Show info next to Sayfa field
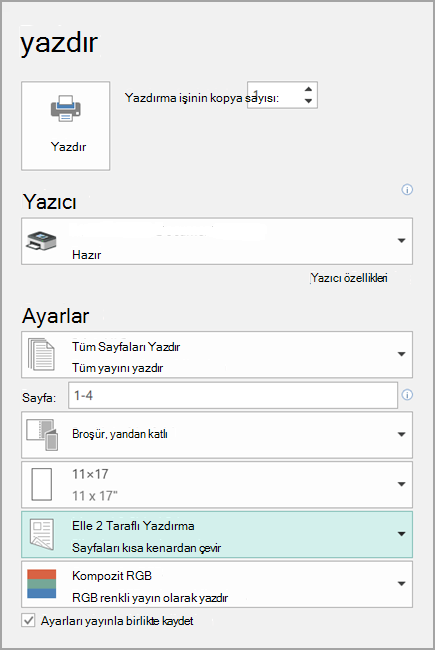 tap(407, 395)
